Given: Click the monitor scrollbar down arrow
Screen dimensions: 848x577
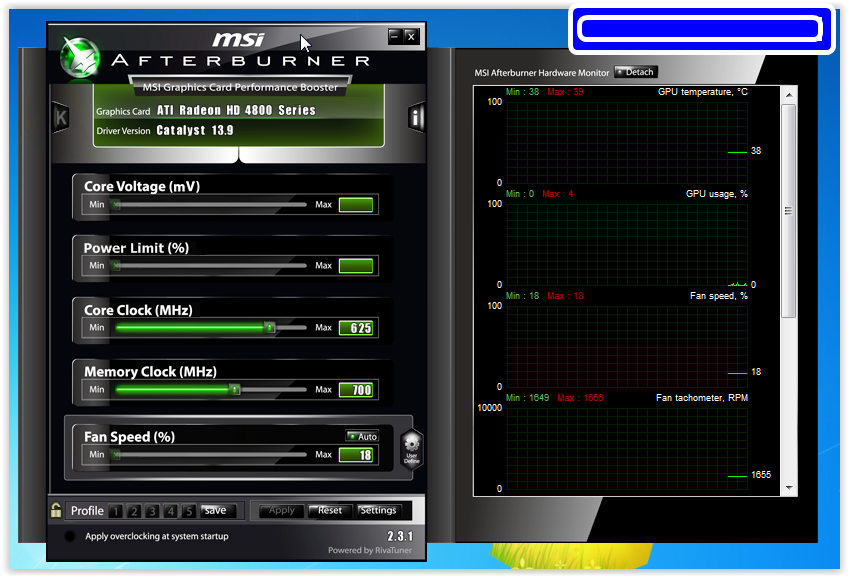Looking at the screenshot, I should pos(789,488).
